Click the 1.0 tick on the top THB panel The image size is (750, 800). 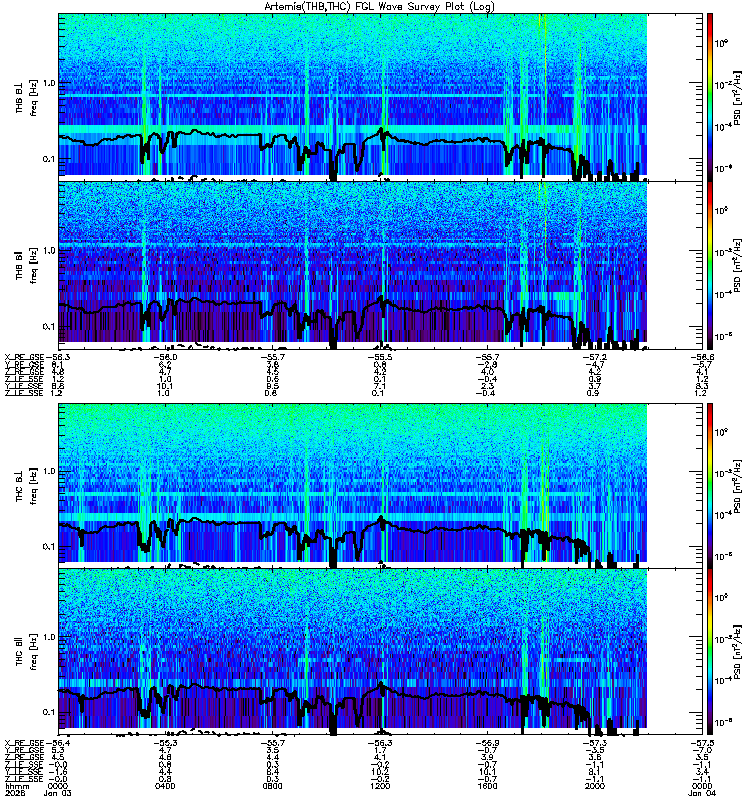[x=48, y=83]
